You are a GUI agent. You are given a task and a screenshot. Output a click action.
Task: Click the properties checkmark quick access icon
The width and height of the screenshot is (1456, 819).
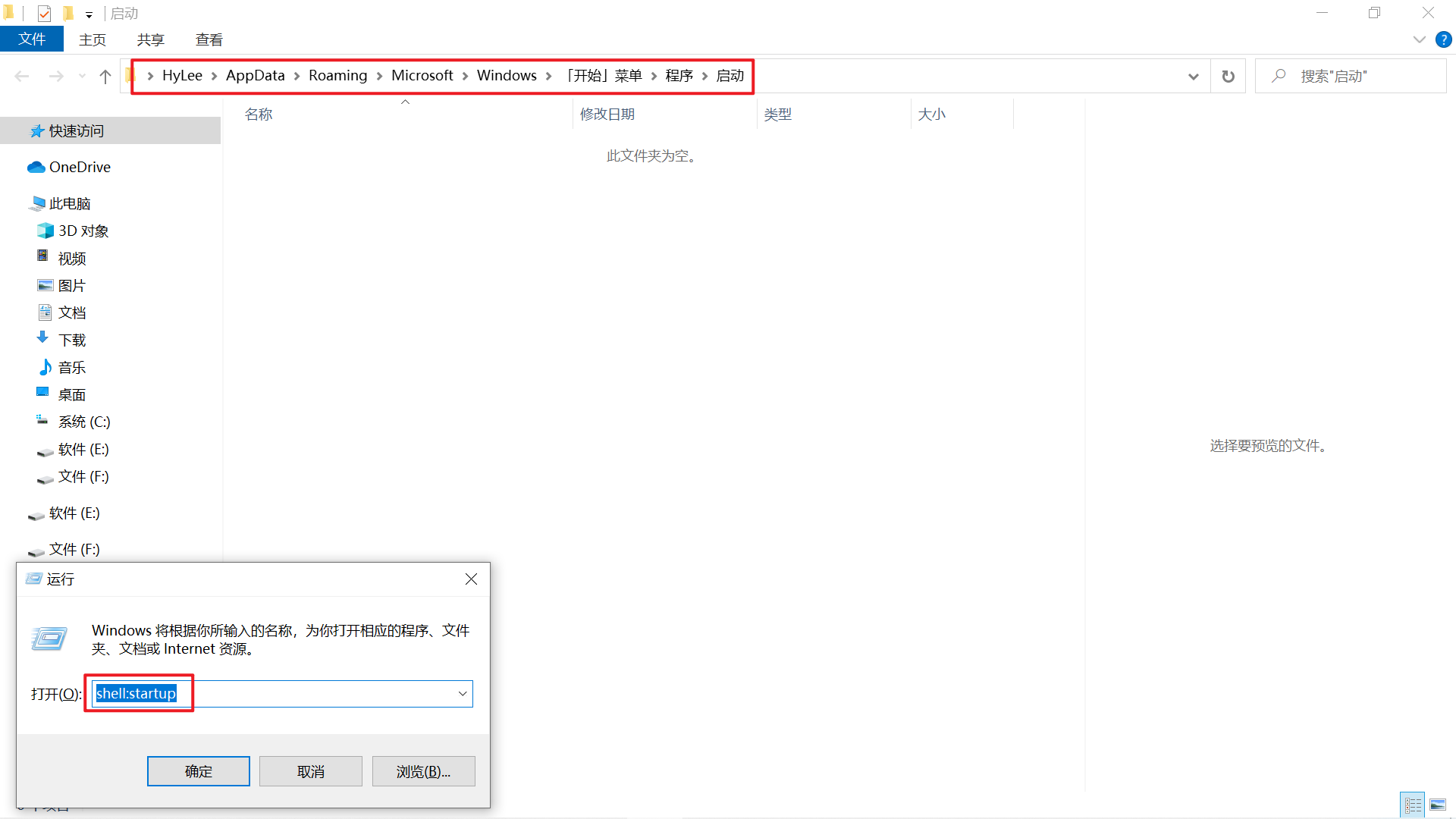click(44, 13)
